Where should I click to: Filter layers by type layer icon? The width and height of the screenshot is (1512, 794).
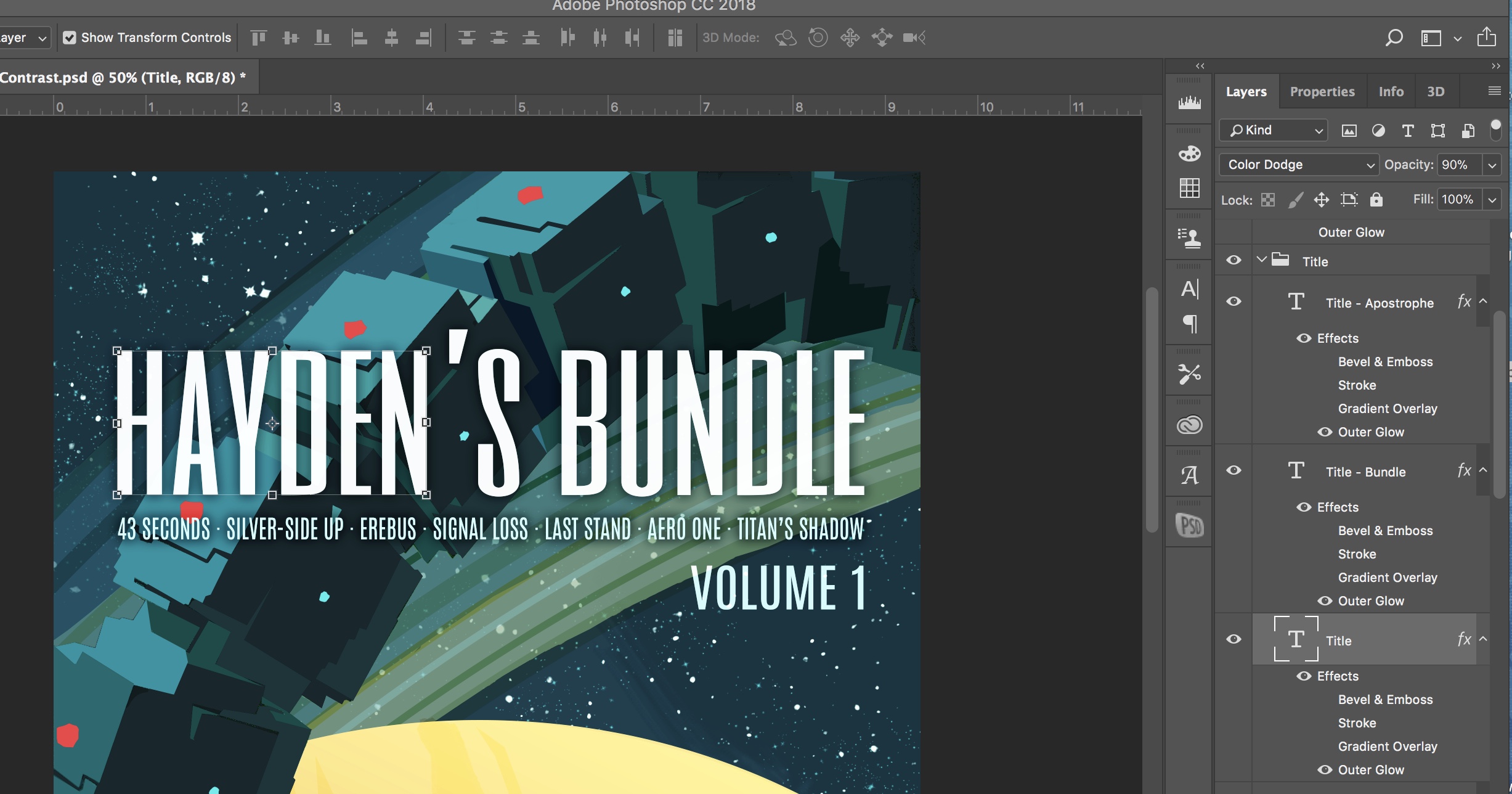[1408, 131]
